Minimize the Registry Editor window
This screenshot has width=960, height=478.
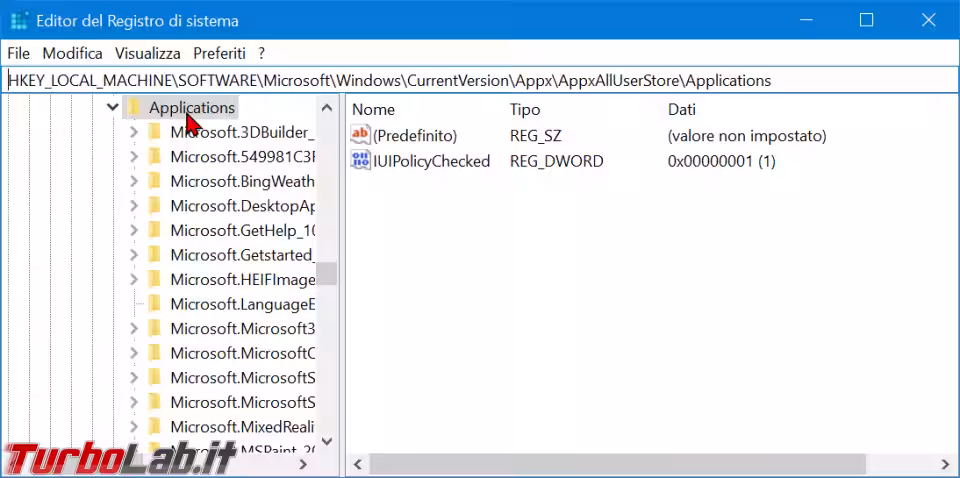(x=805, y=20)
